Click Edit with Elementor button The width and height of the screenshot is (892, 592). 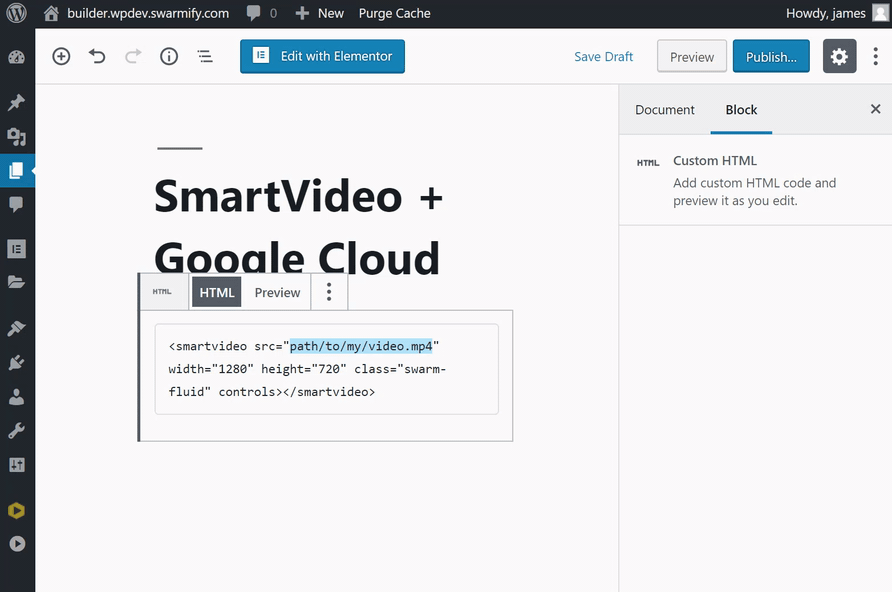click(323, 56)
